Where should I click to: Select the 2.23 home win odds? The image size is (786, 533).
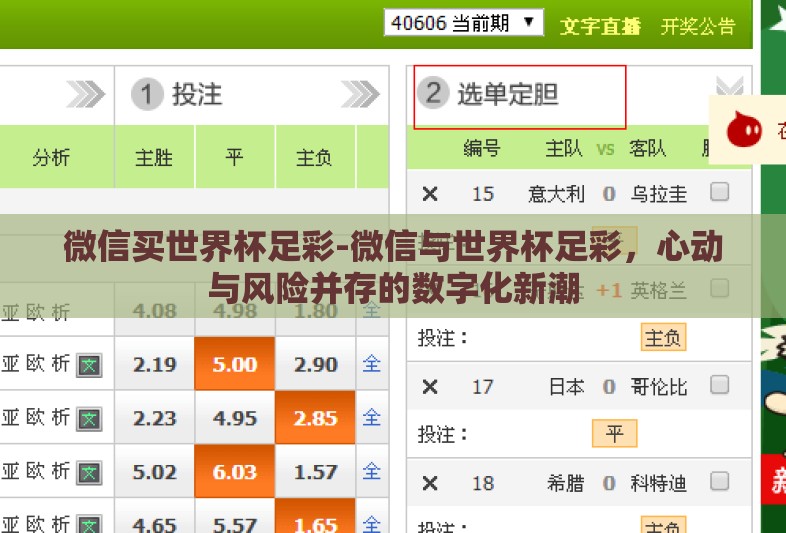coord(154,417)
